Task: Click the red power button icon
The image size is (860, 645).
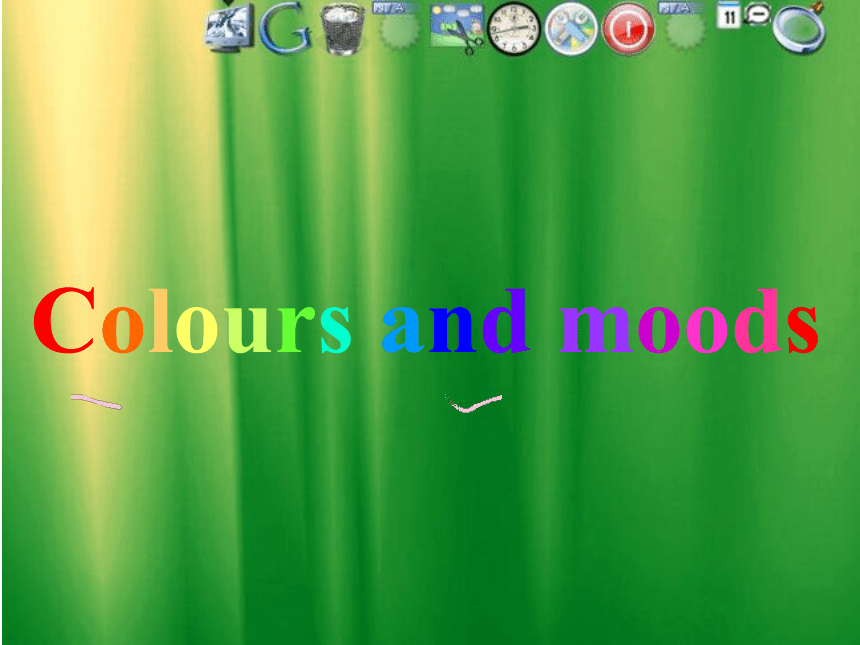Action: pos(628,29)
